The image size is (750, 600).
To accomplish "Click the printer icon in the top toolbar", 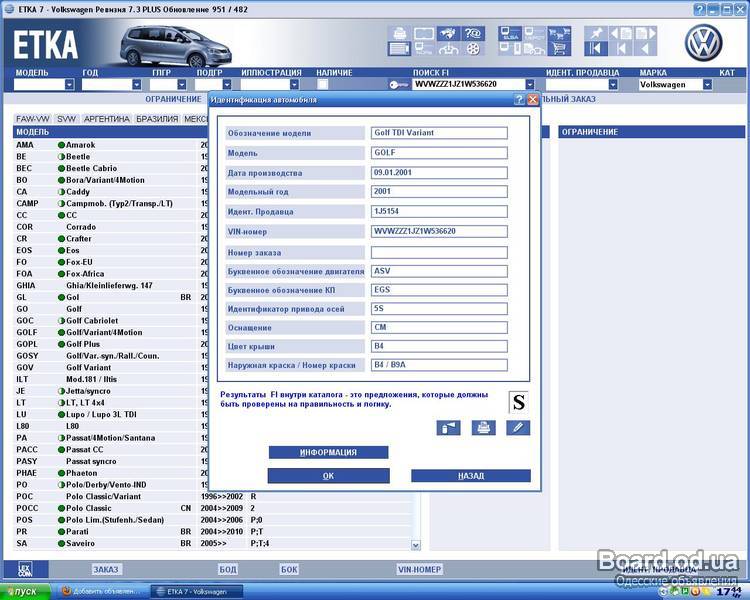I will click(398, 33).
